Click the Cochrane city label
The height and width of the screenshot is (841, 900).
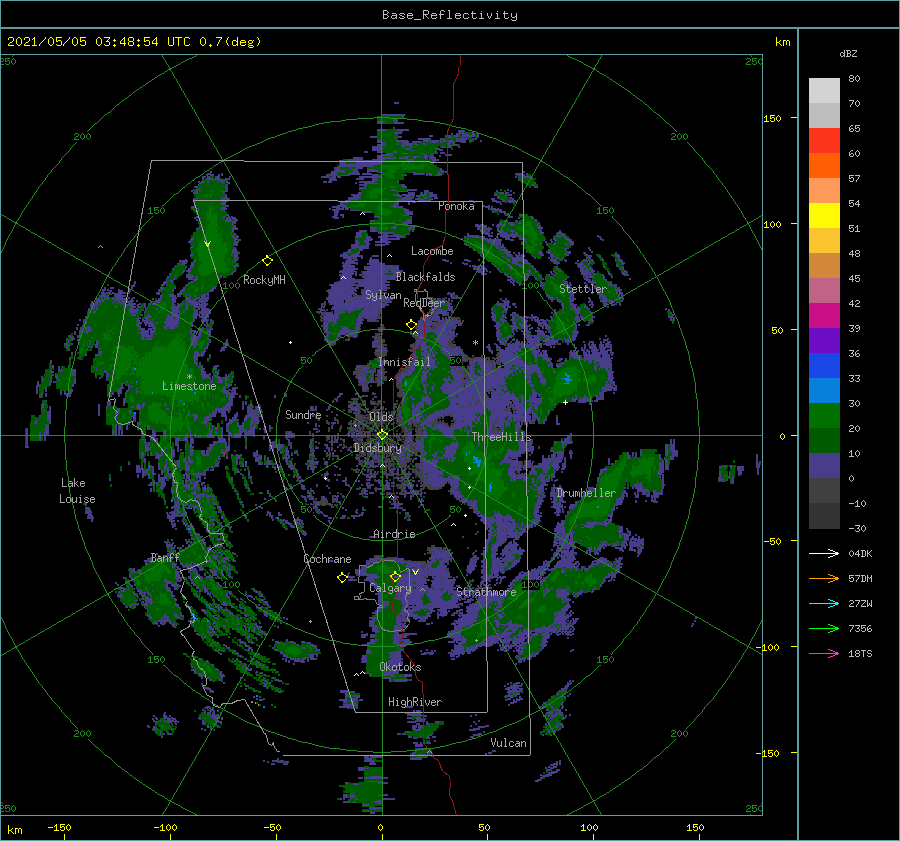(327, 559)
